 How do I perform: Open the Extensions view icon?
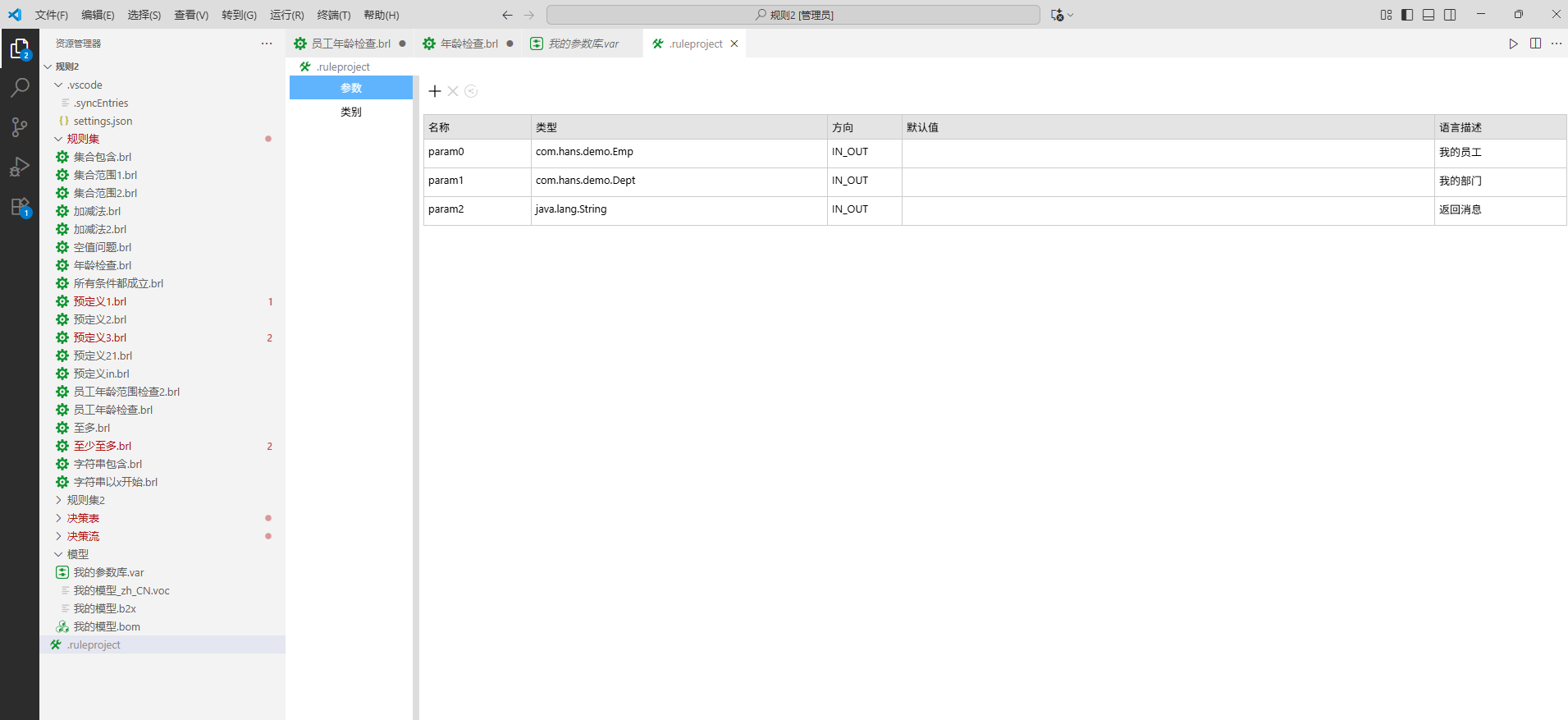tap(20, 206)
